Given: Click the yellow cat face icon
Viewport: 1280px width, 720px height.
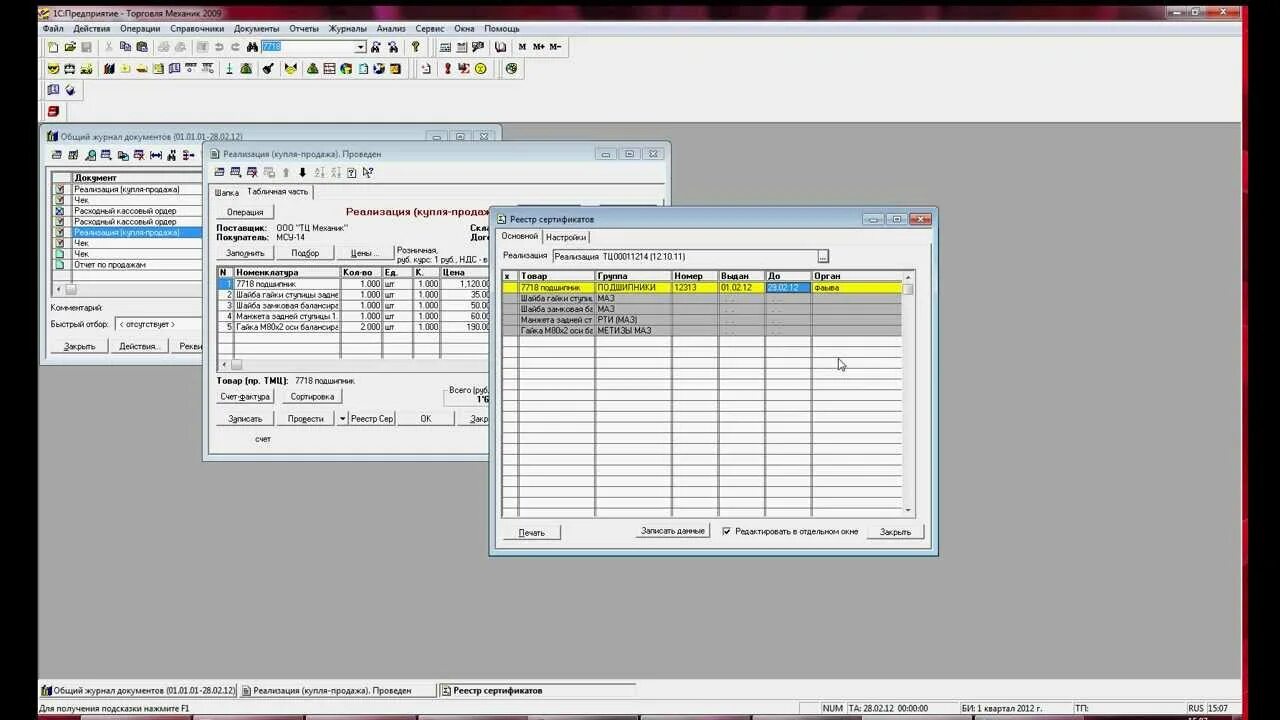Looking at the screenshot, I should pos(290,69).
